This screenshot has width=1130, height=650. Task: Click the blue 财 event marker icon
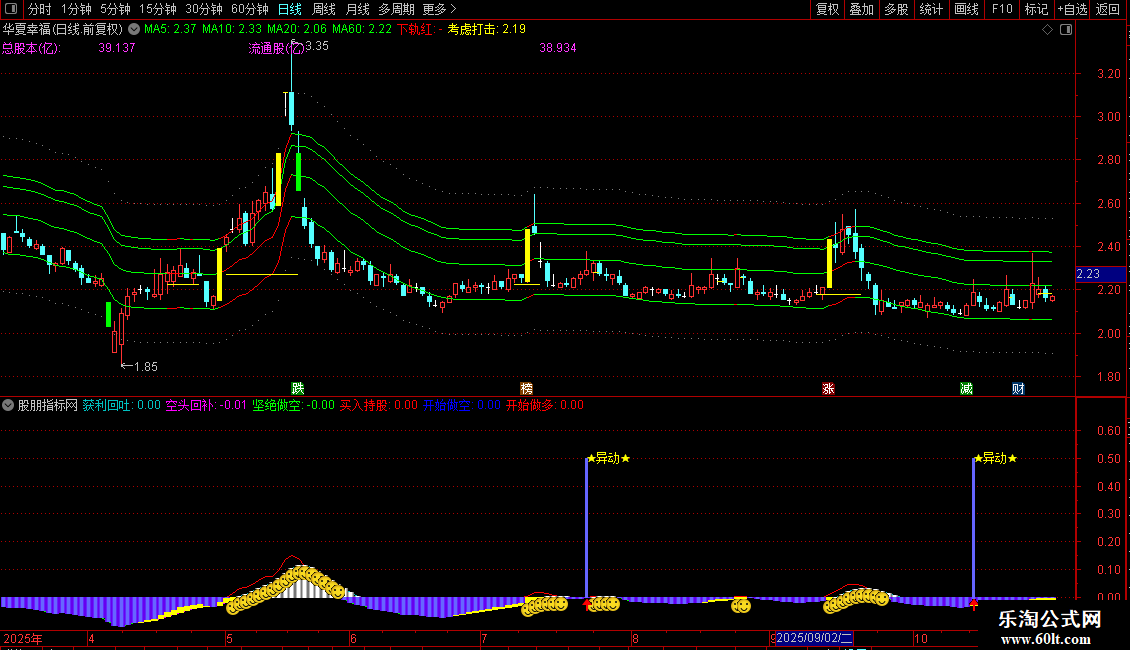pyautogui.click(x=1017, y=388)
